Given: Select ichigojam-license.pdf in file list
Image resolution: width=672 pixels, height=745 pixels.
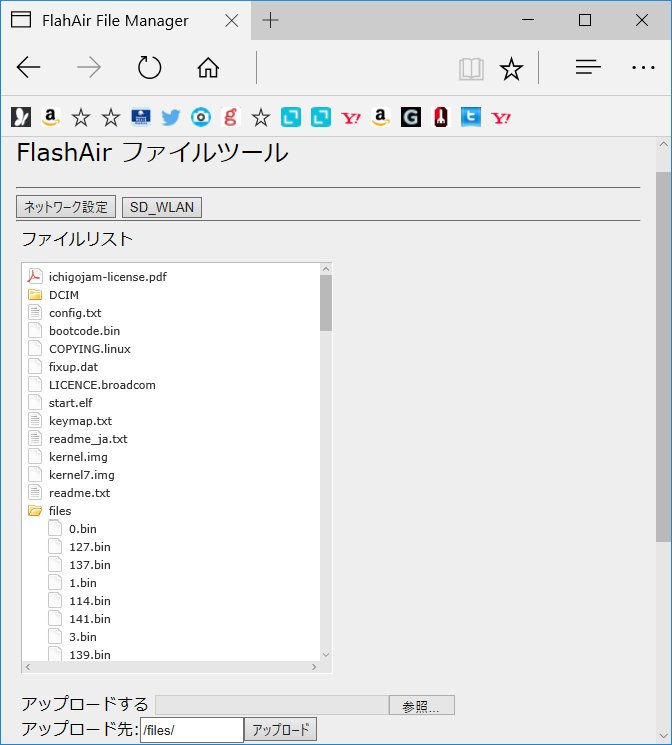Looking at the screenshot, I should tap(108, 277).
